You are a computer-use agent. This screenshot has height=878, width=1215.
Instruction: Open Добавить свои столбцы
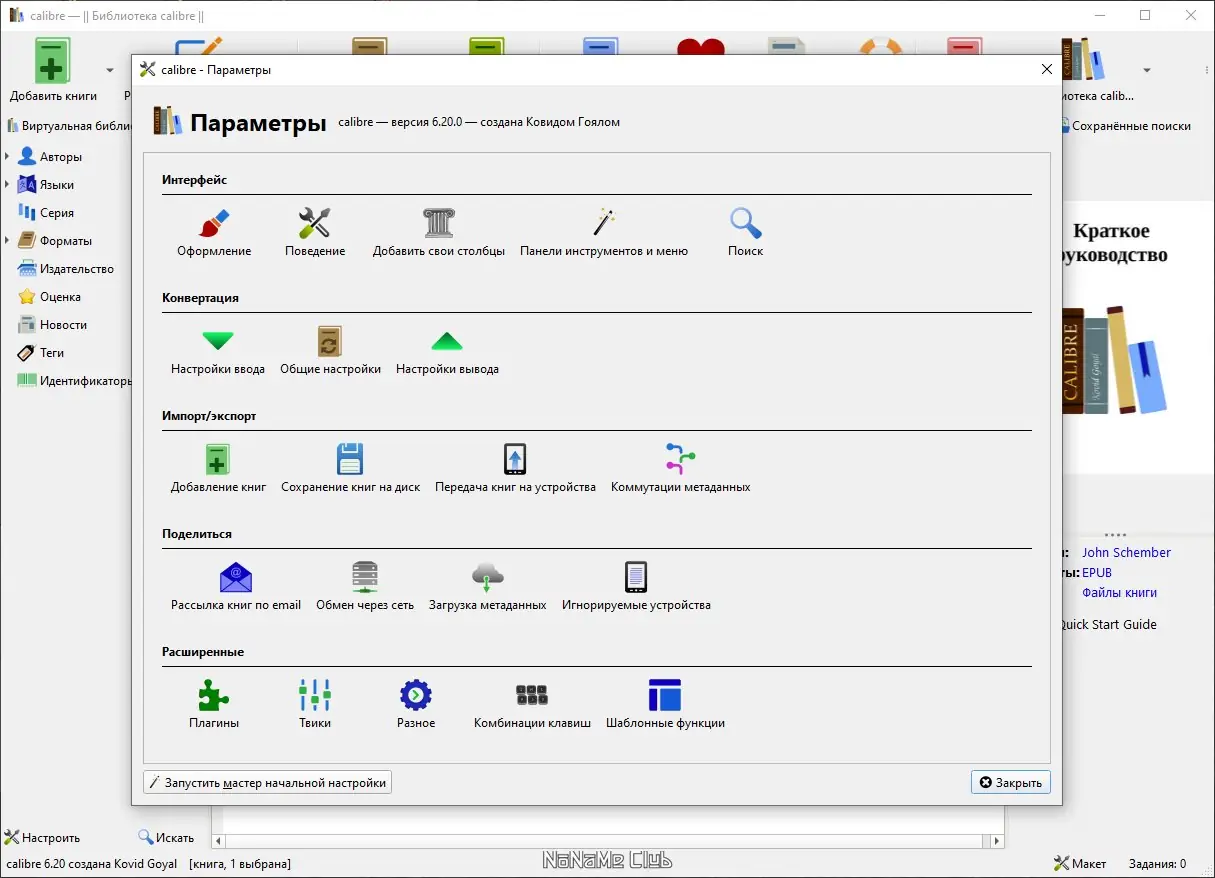pyautogui.click(x=439, y=232)
